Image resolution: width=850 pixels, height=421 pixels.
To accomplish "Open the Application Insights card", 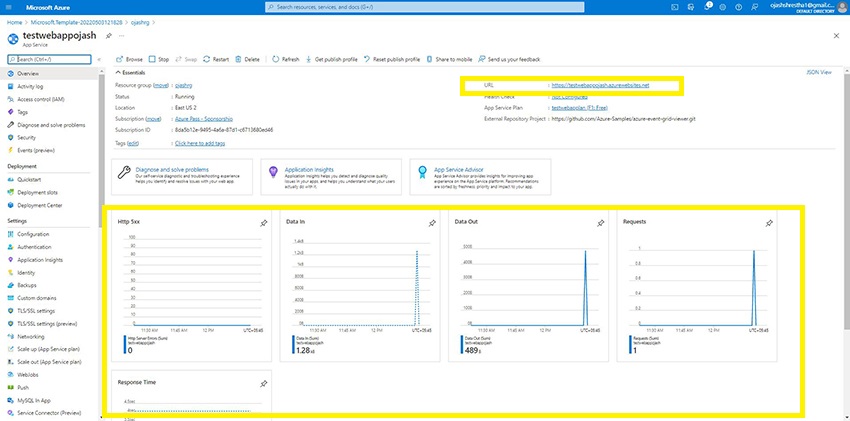I will (331, 177).
